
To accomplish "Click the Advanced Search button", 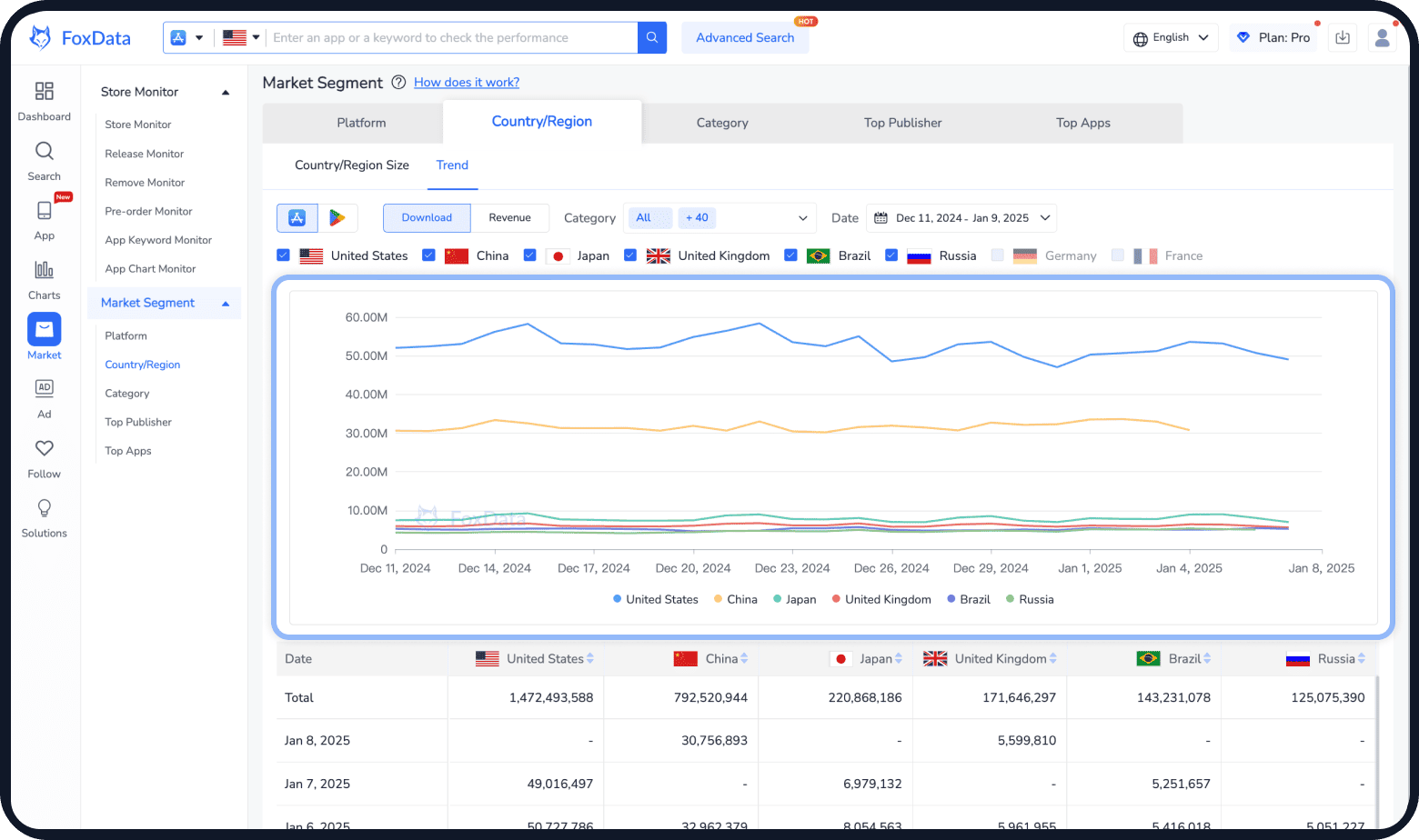I will tap(745, 37).
